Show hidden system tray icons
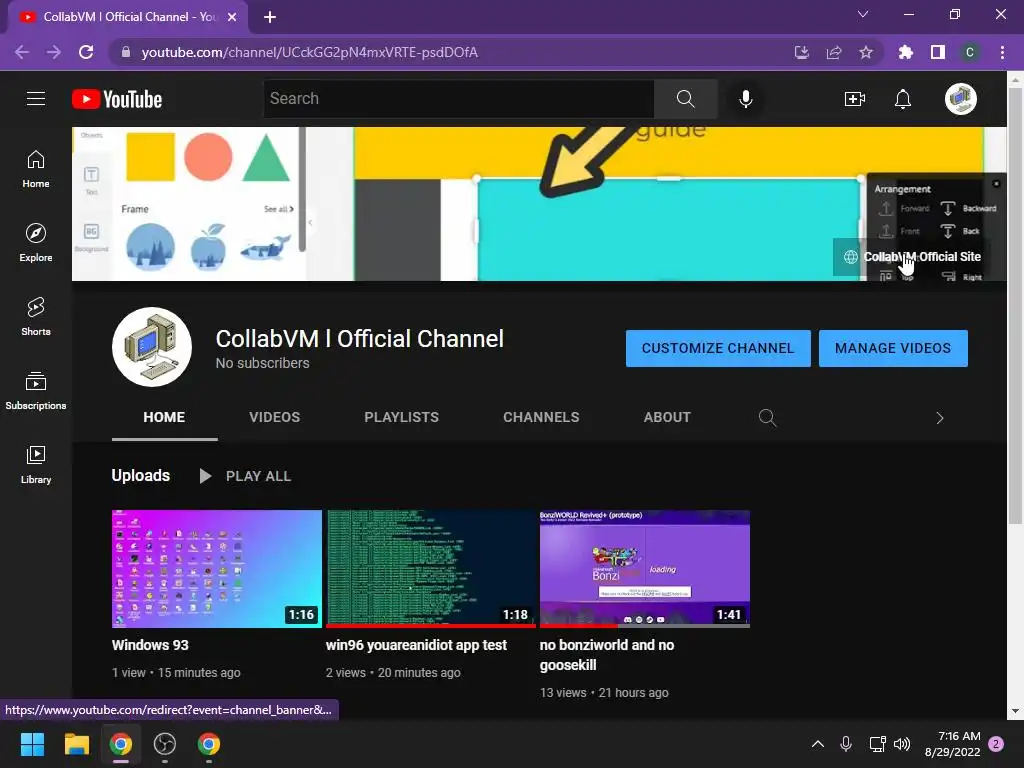1024x768 pixels. pyautogui.click(x=818, y=744)
